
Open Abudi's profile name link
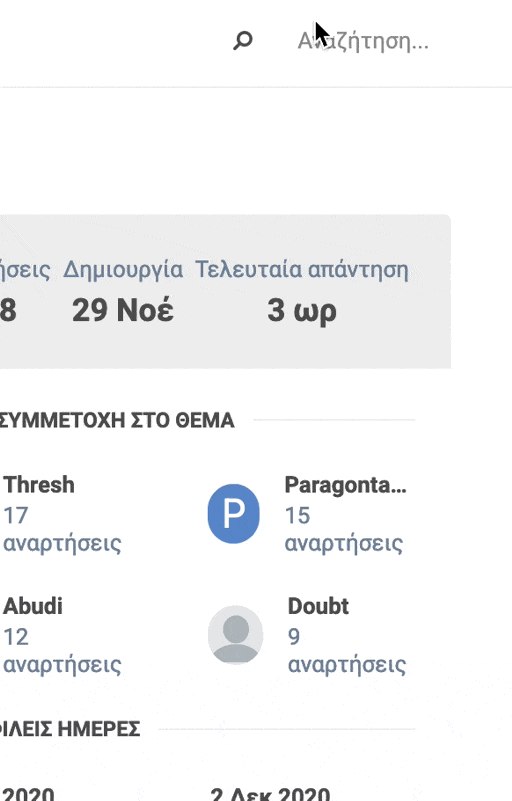coord(33,606)
